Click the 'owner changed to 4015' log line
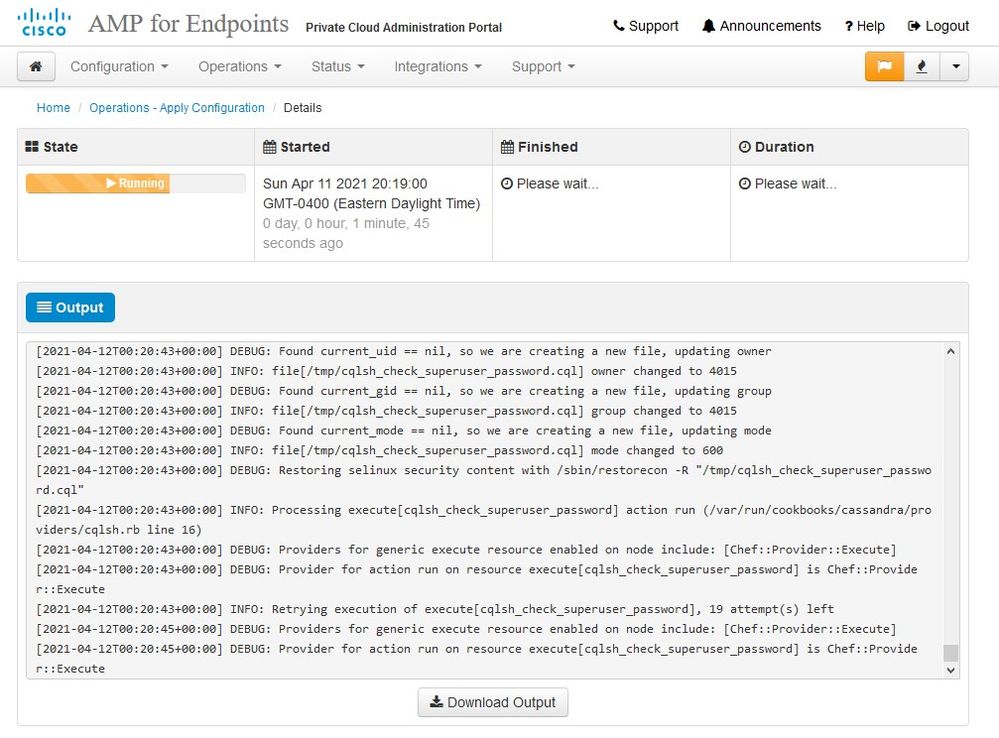999x738 pixels. click(x=386, y=371)
